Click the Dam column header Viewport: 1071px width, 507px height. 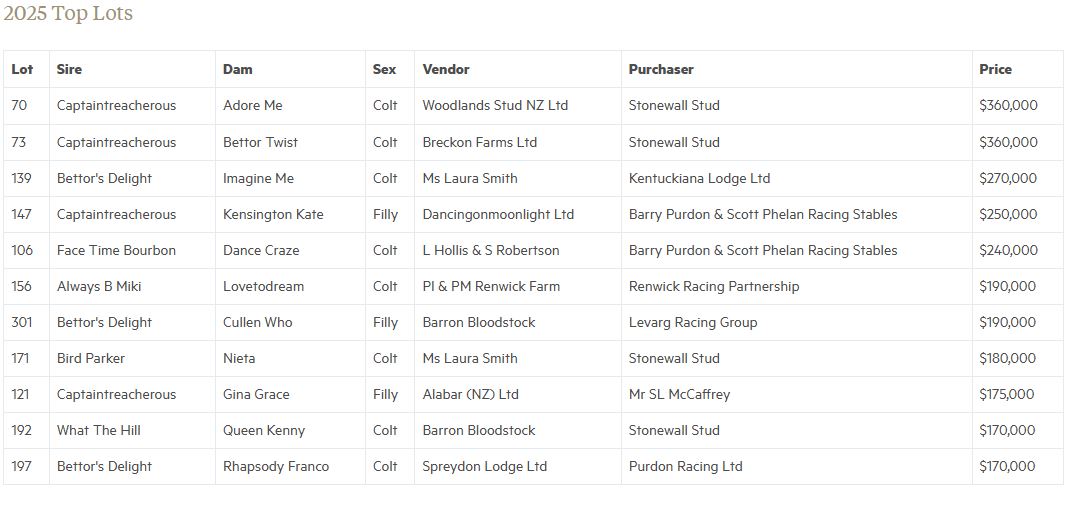pos(238,69)
